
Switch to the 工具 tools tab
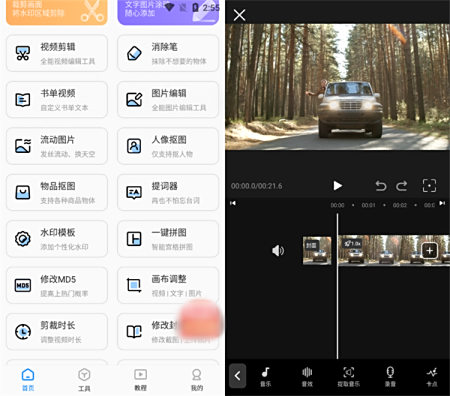pyautogui.click(x=84, y=380)
